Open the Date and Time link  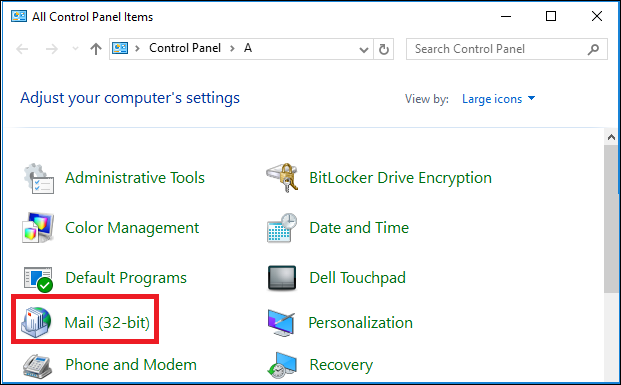coord(359,228)
